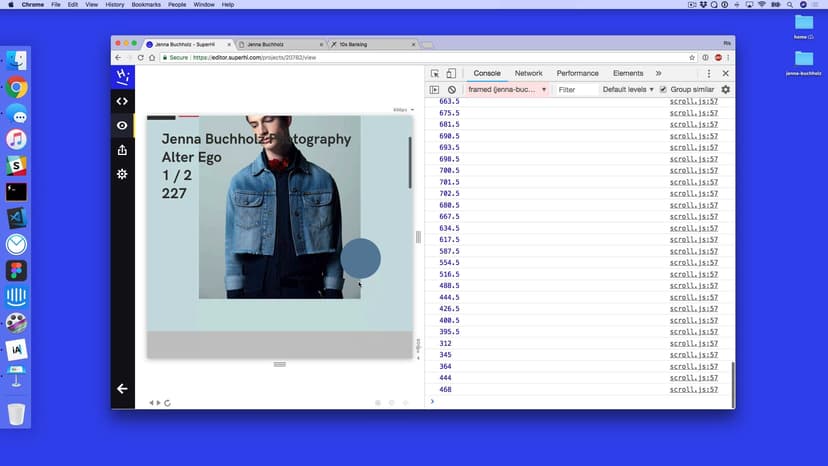Click the first scroll.js:57 source link

coord(693,102)
